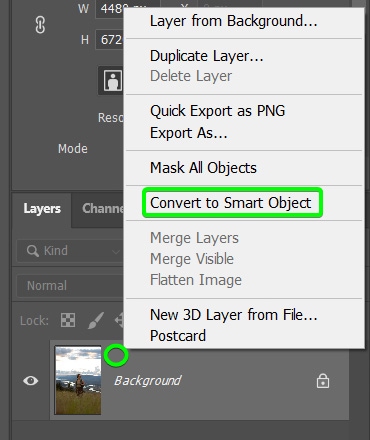The height and width of the screenshot is (440, 370).
Task: Choose Duplicate Layer from context menu
Action: point(207,56)
